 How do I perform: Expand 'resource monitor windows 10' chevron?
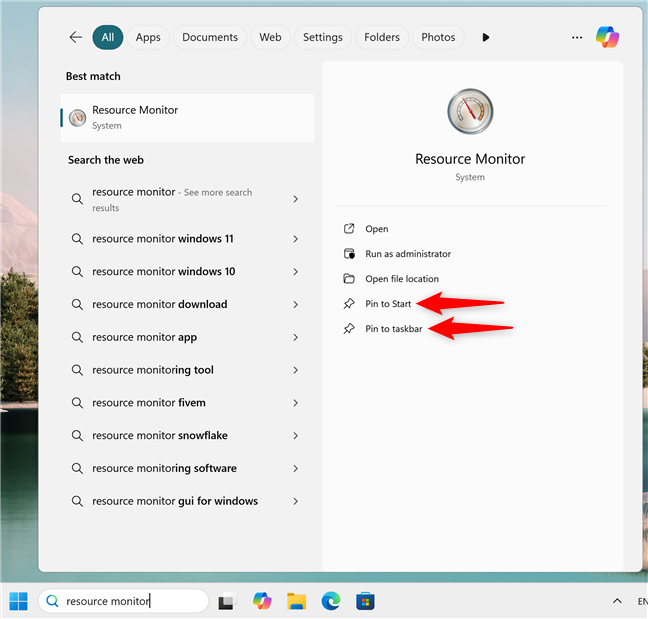click(295, 271)
